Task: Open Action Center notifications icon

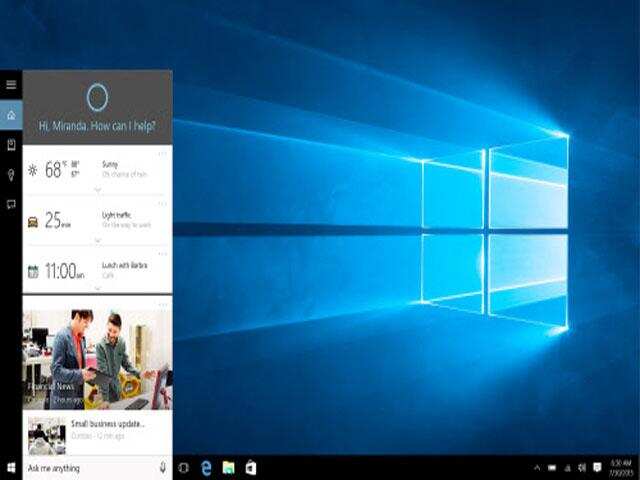Action: point(597,468)
